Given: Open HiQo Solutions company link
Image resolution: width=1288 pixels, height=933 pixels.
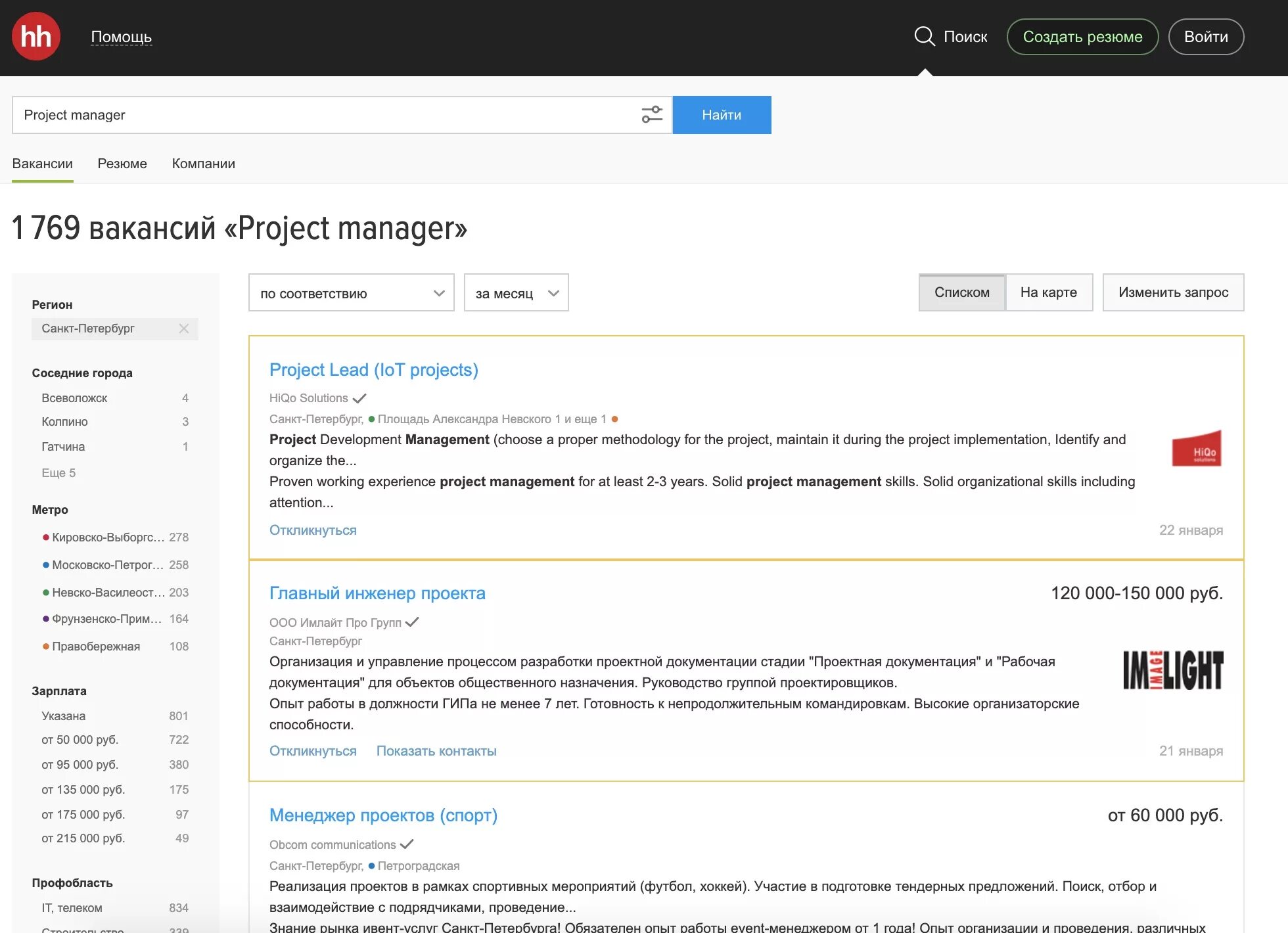Looking at the screenshot, I should [309, 398].
